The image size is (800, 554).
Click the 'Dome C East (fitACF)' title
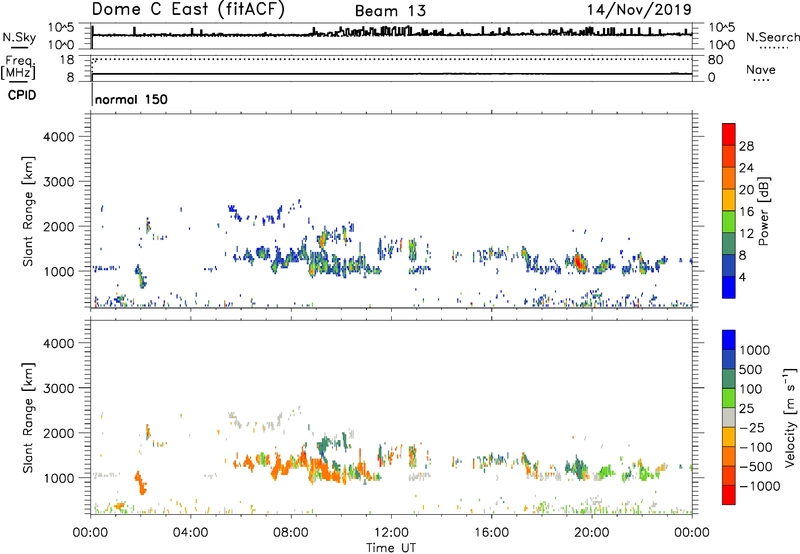[188, 10]
